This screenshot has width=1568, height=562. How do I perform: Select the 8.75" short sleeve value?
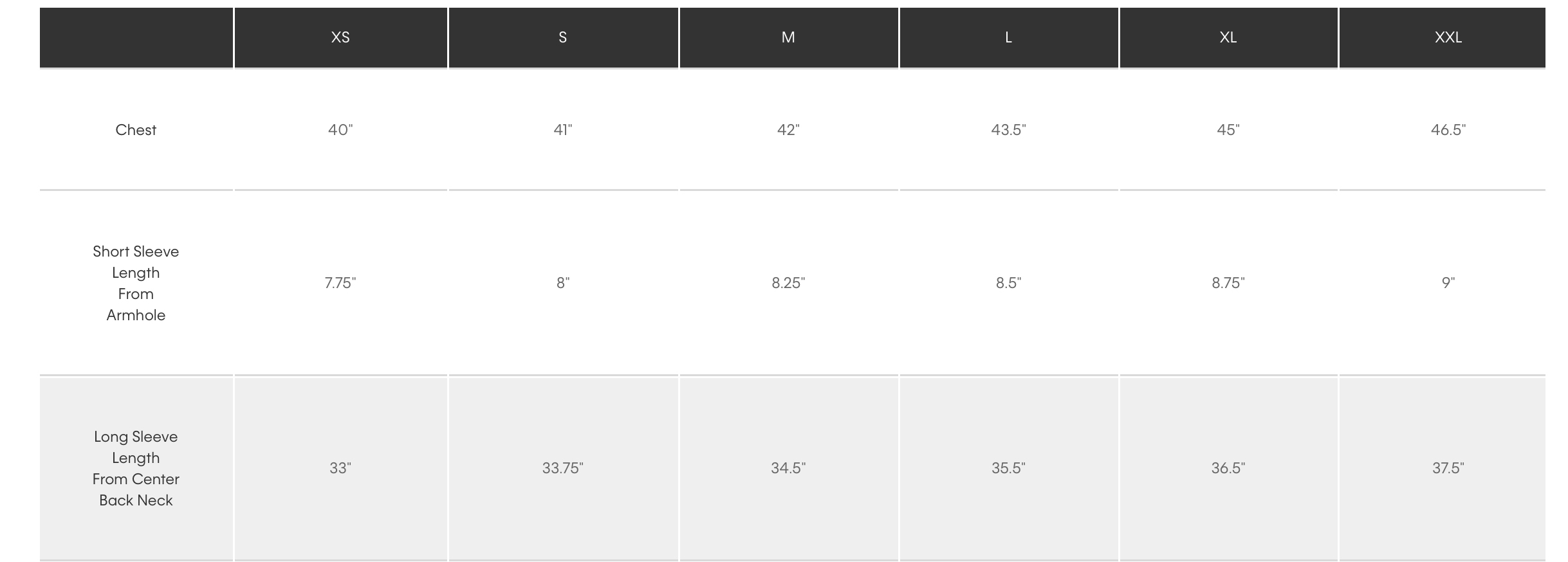pyautogui.click(x=1228, y=283)
